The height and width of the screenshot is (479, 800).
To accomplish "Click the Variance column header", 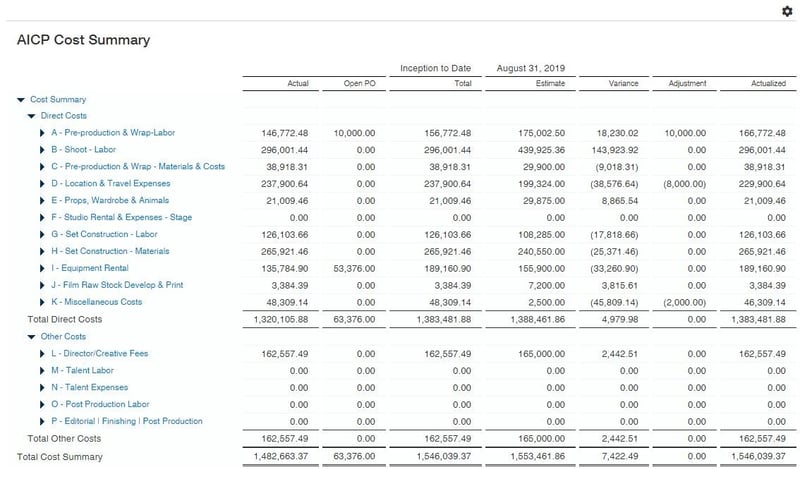I will [x=623, y=83].
